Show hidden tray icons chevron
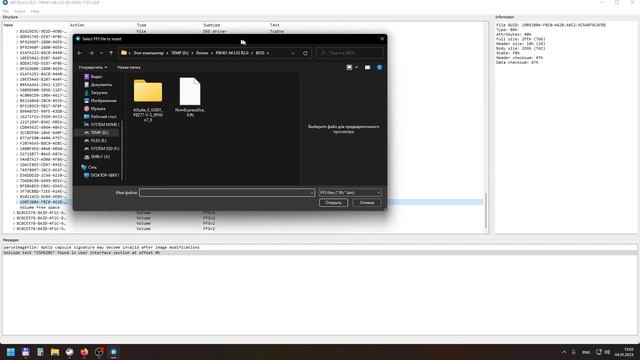 click(x=564, y=352)
